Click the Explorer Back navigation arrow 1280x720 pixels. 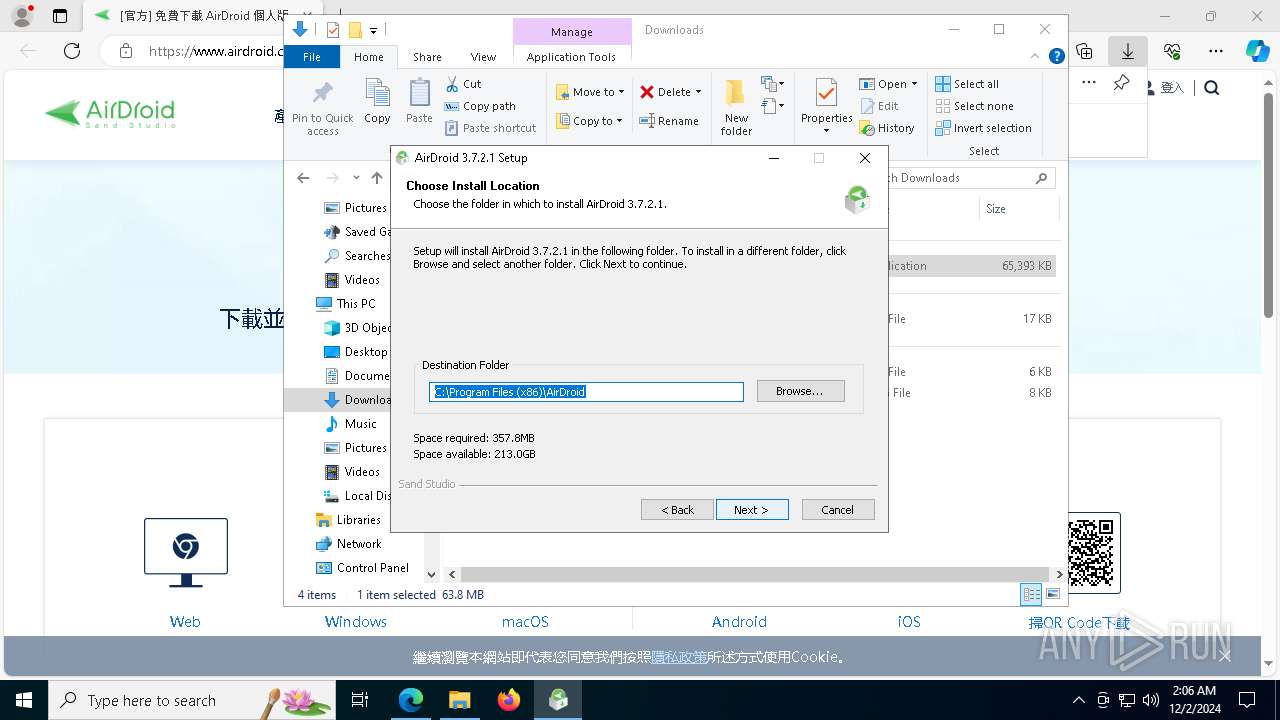304,178
